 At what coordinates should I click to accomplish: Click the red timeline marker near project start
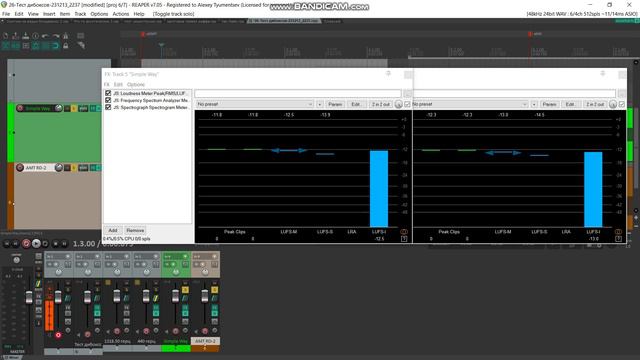click(x=143, y=34)
